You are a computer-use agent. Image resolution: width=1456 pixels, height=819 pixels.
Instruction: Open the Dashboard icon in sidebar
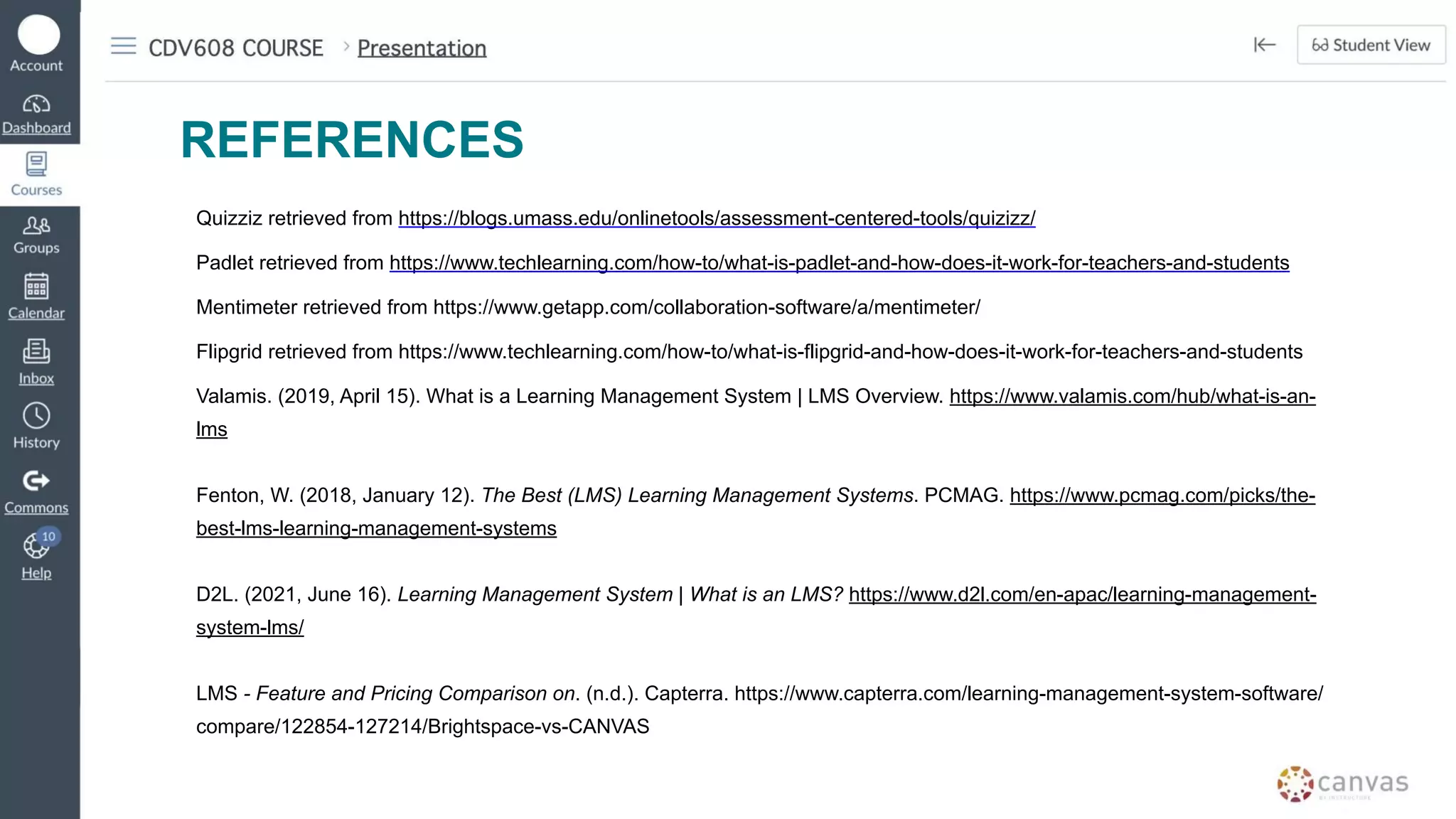pyautogui.click(x=36, y=105)
